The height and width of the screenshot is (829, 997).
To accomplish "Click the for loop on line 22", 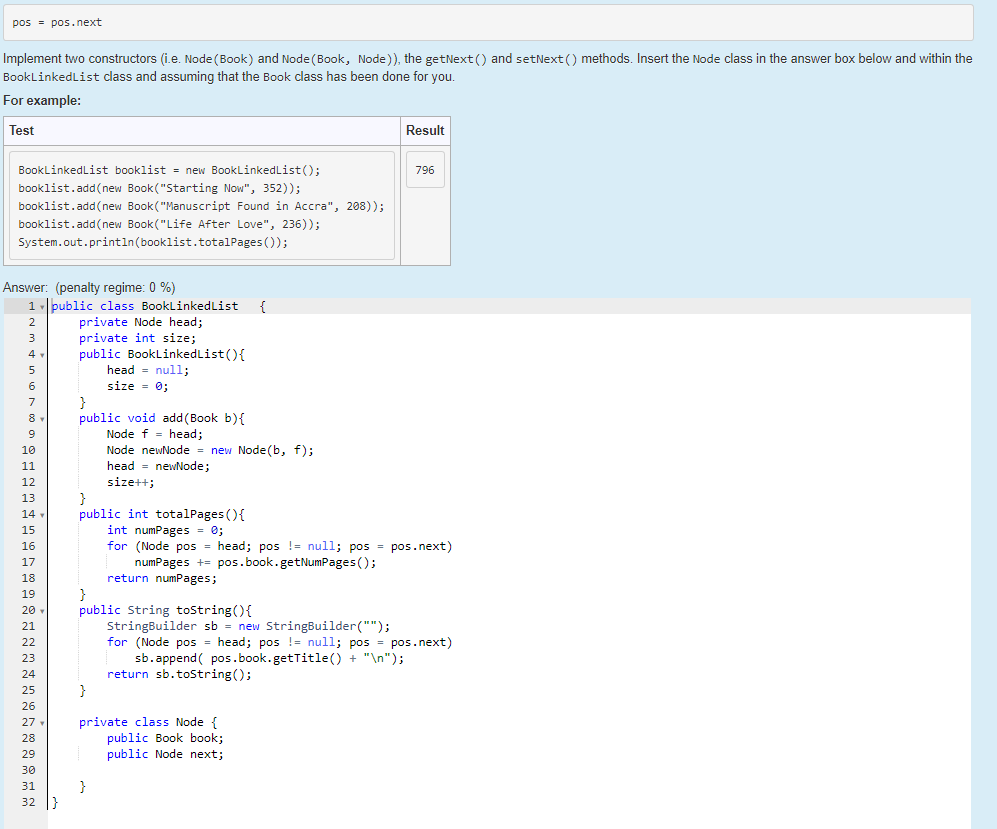I will click(x=279, y=642).
